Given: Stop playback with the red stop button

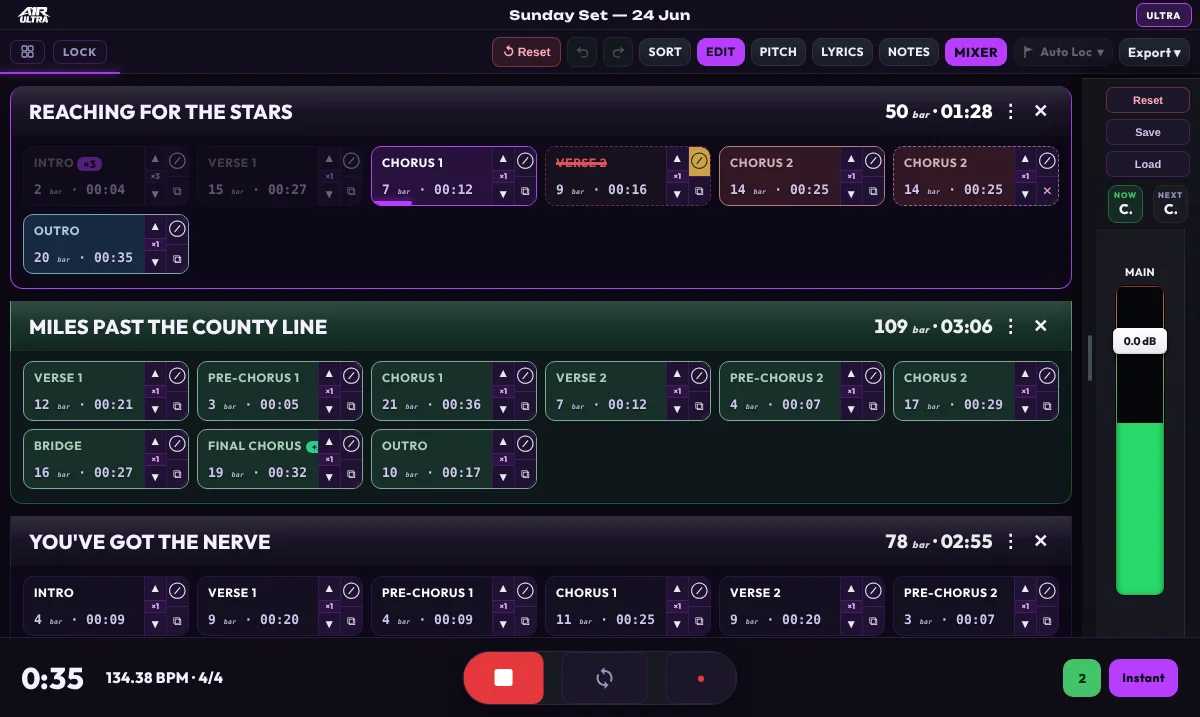Looking at the screenshot, I should click(x=503, y=678).
